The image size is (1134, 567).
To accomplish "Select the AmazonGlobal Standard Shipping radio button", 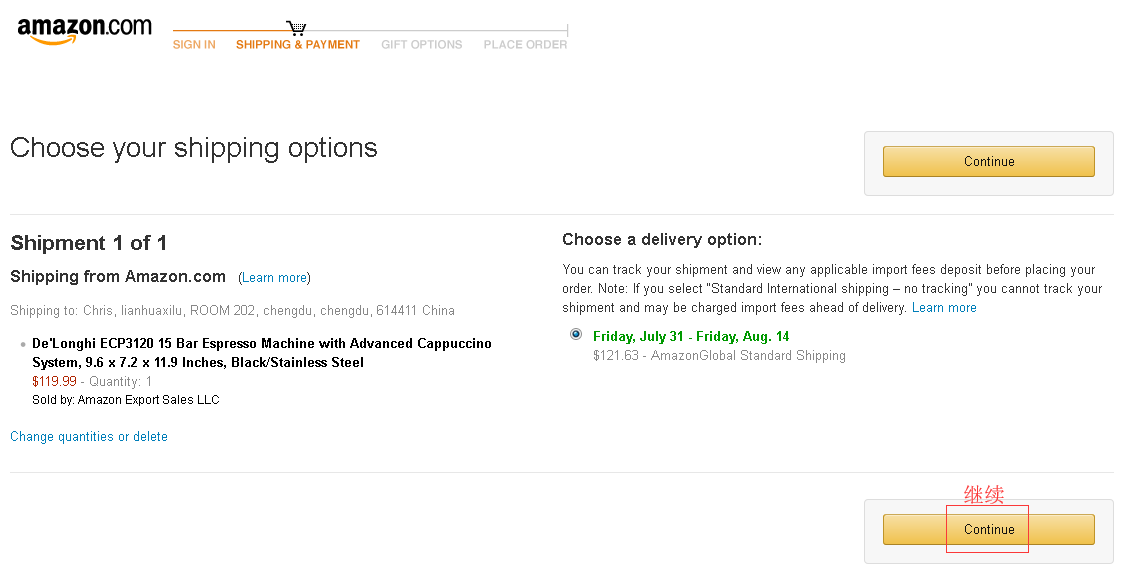I will click(575, 334).
